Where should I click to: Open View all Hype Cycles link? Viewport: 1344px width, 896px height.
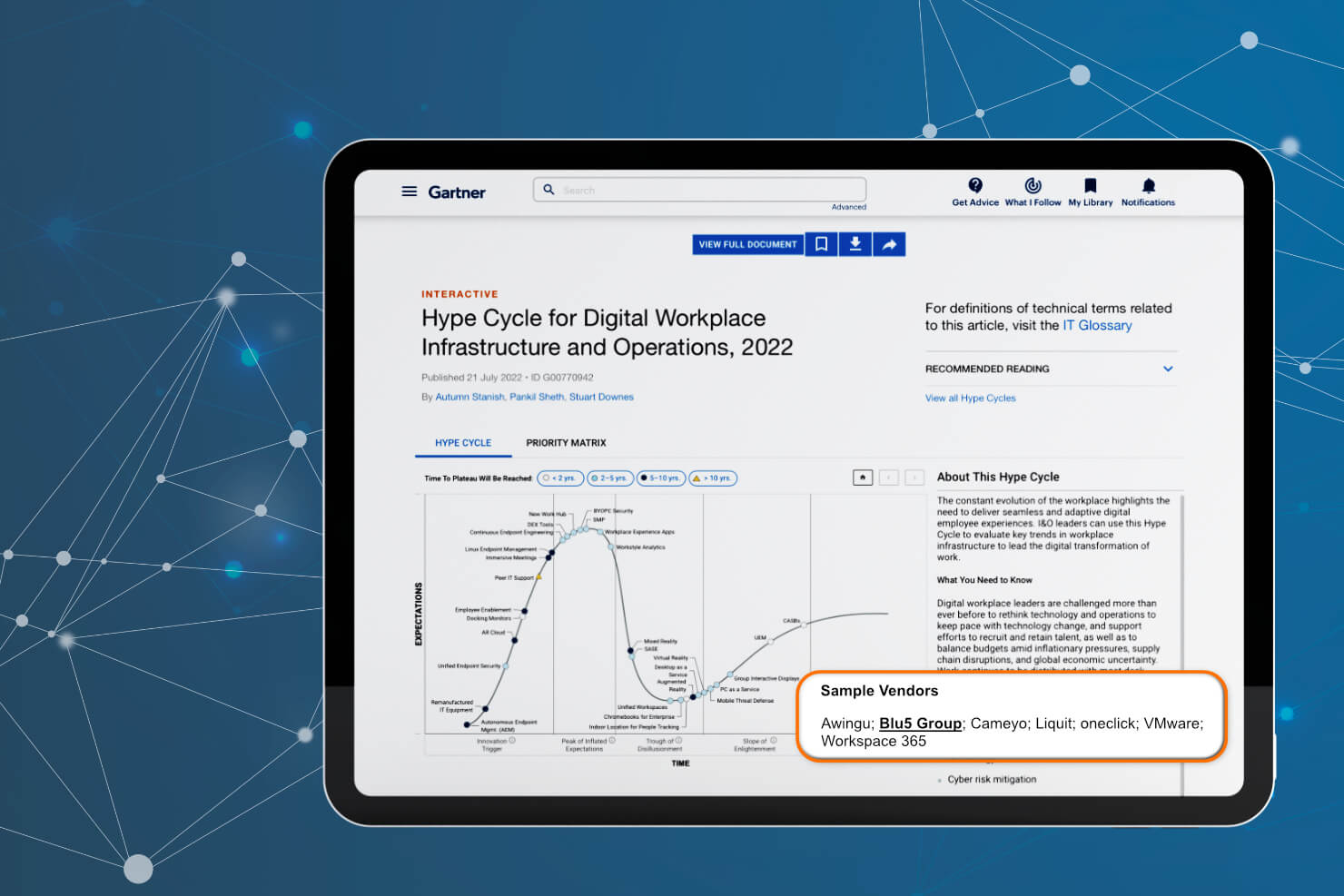coord(970,398)
